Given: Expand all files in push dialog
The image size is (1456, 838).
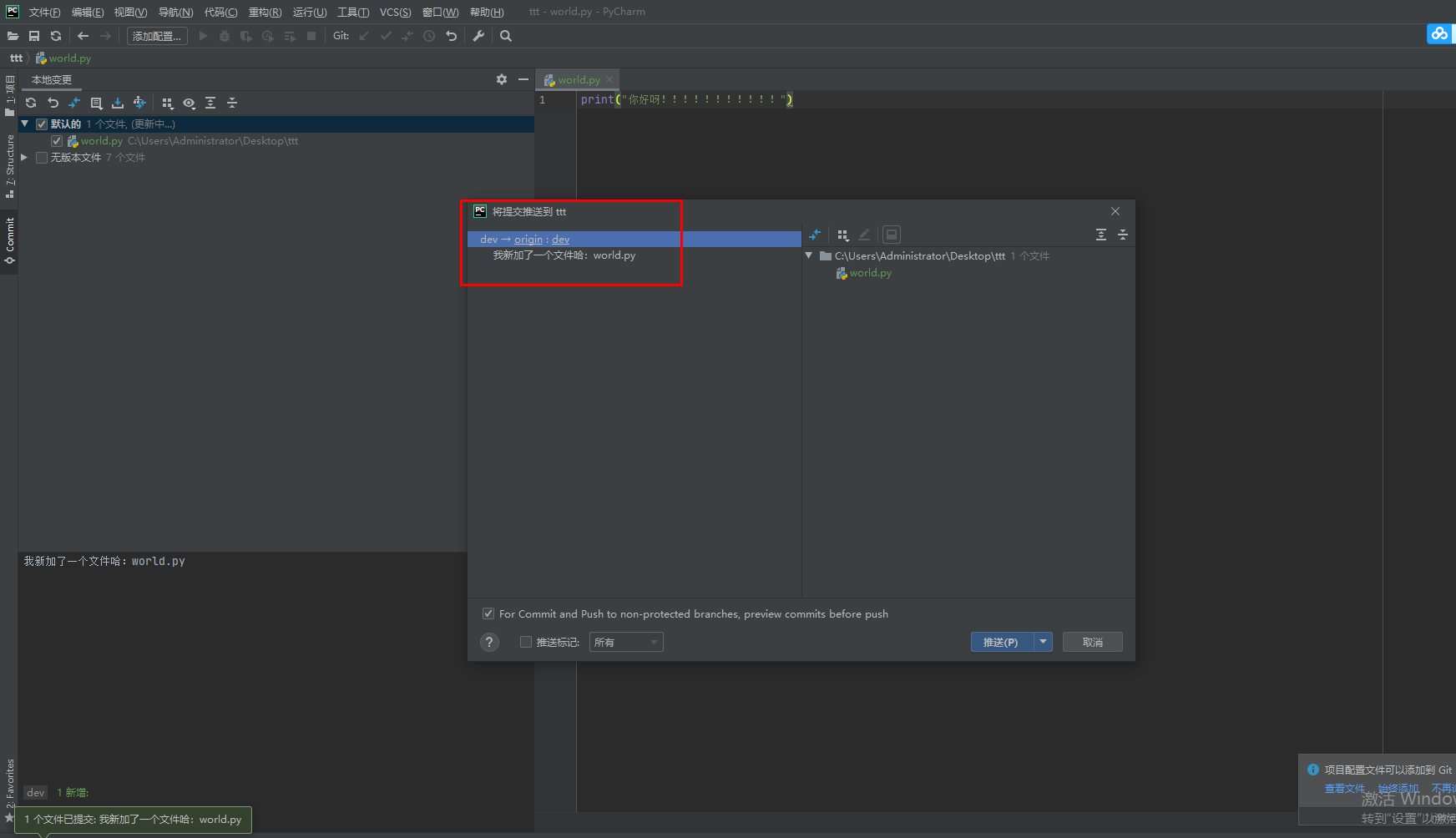Looking at the screenshot, I should [x=1101, y=235].
